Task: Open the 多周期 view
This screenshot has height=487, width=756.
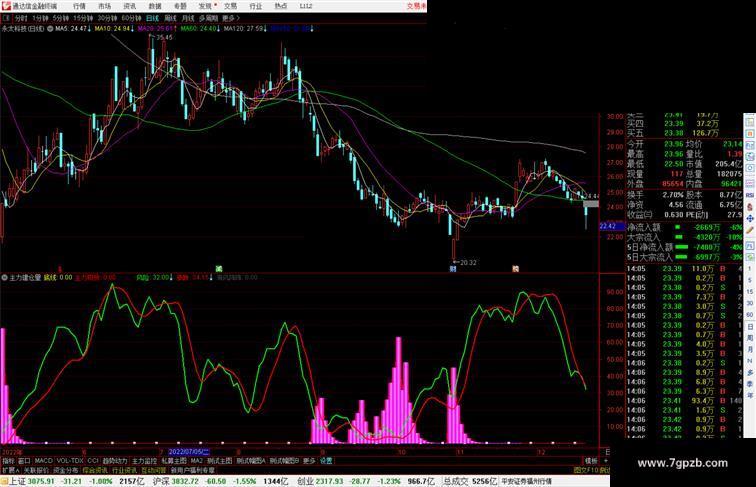Action: pyautogui.click(x=208, y=18)
